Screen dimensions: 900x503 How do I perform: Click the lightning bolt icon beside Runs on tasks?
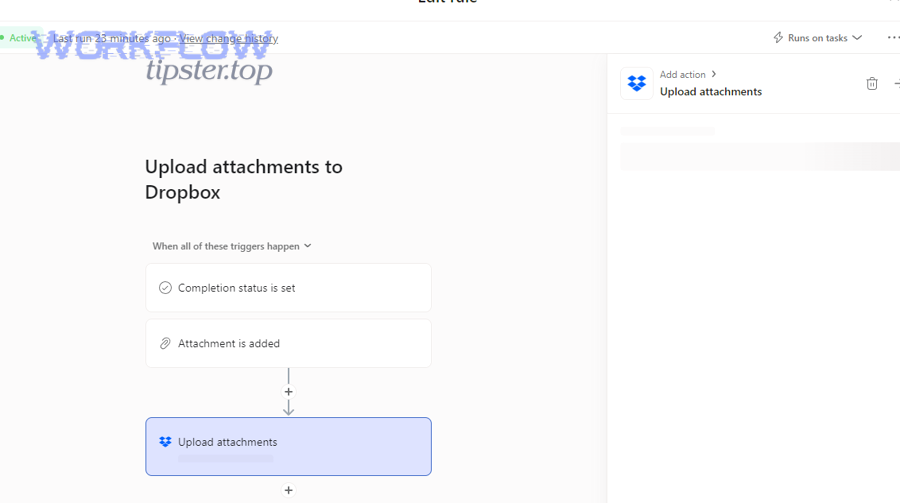778,38
